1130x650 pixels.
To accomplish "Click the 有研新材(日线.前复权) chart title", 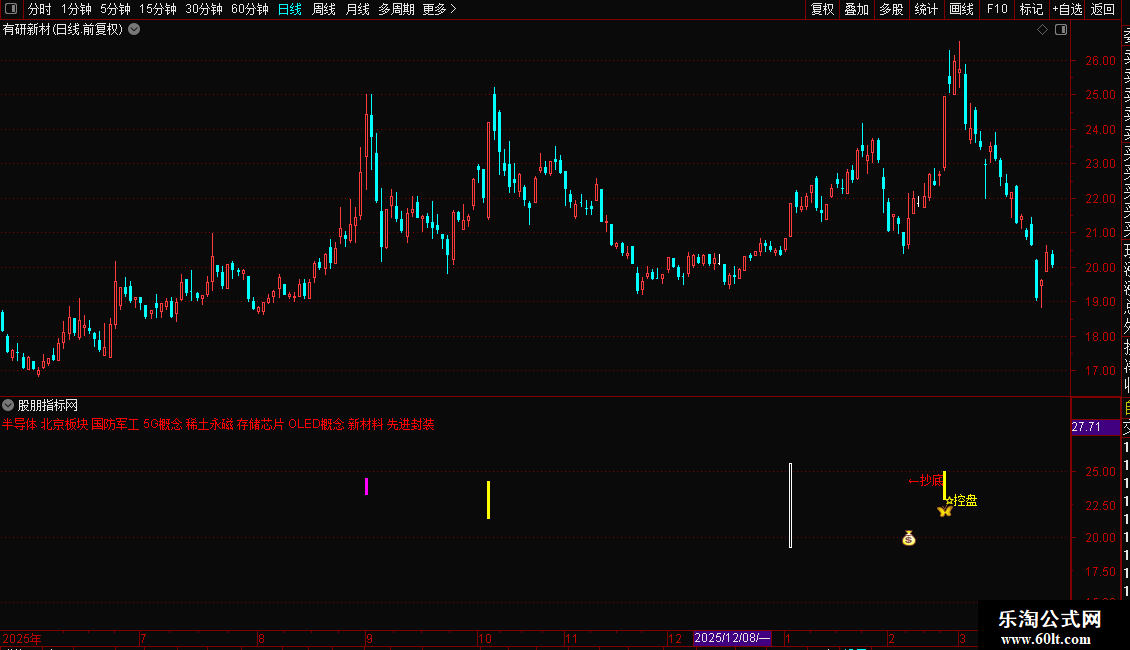I will (x=63, y=30).
